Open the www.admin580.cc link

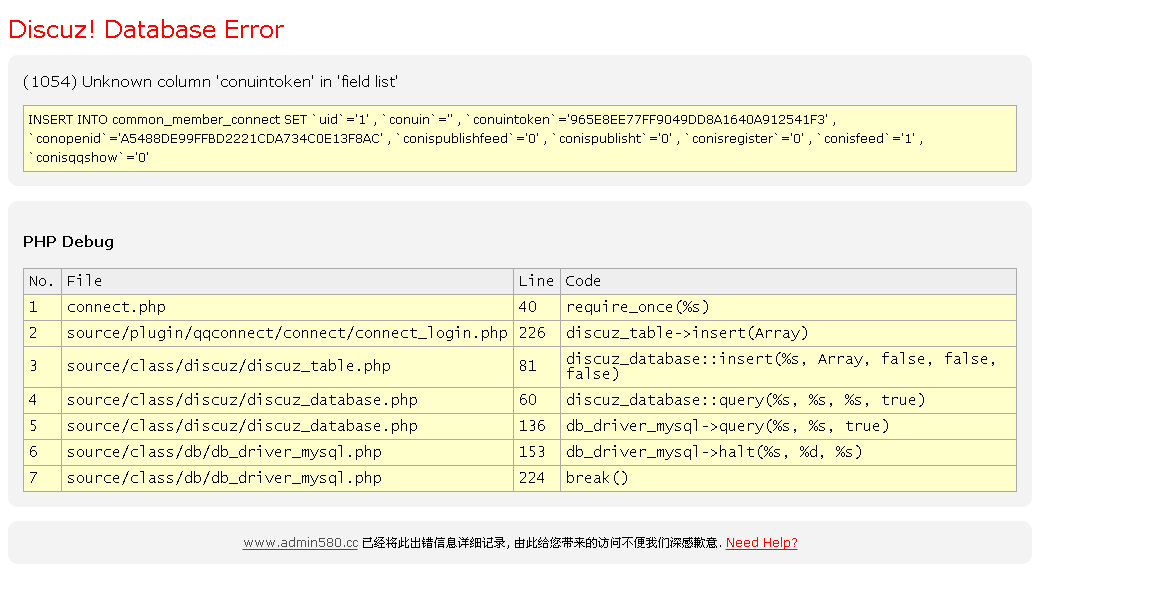point(300,543)
